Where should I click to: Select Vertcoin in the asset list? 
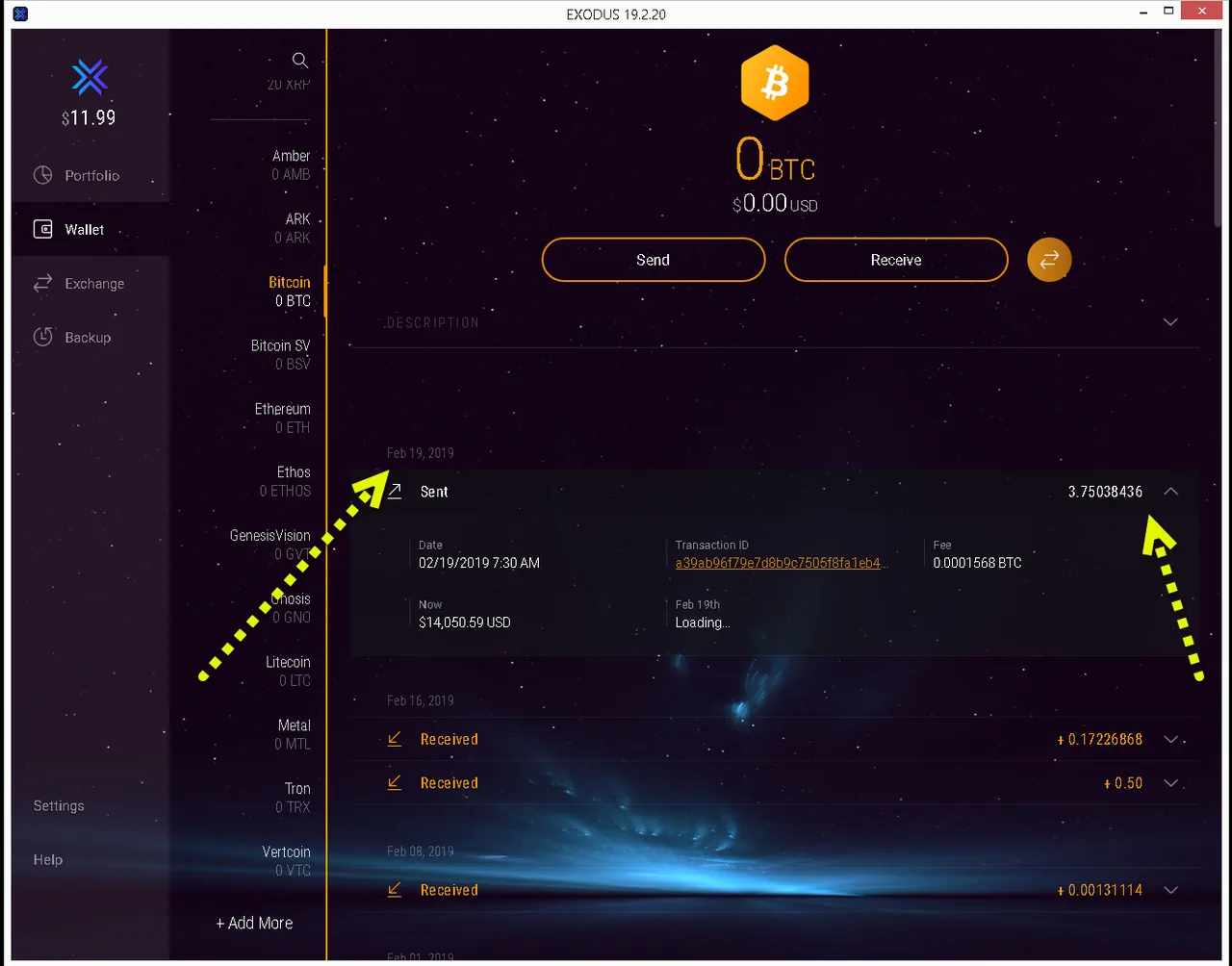coord(286,861)
